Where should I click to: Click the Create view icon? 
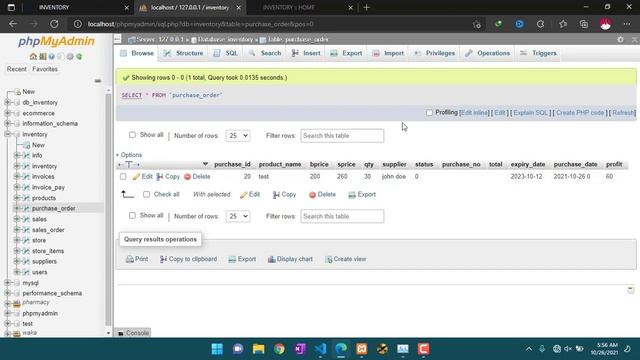(x=329, y=259)
